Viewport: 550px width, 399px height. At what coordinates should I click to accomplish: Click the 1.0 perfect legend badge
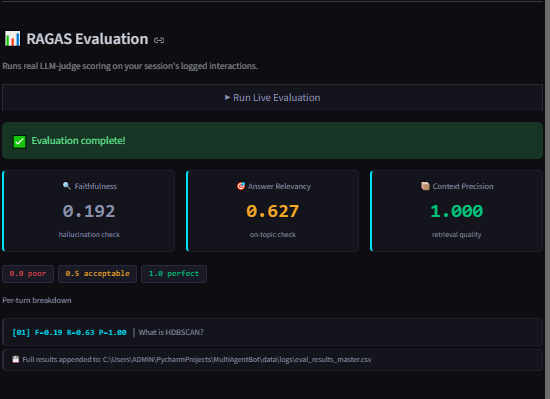click(x=174, y=274)
